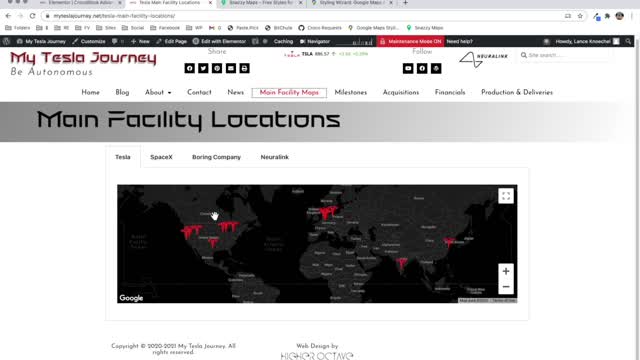Click Tesla marker over Europe

327,212
